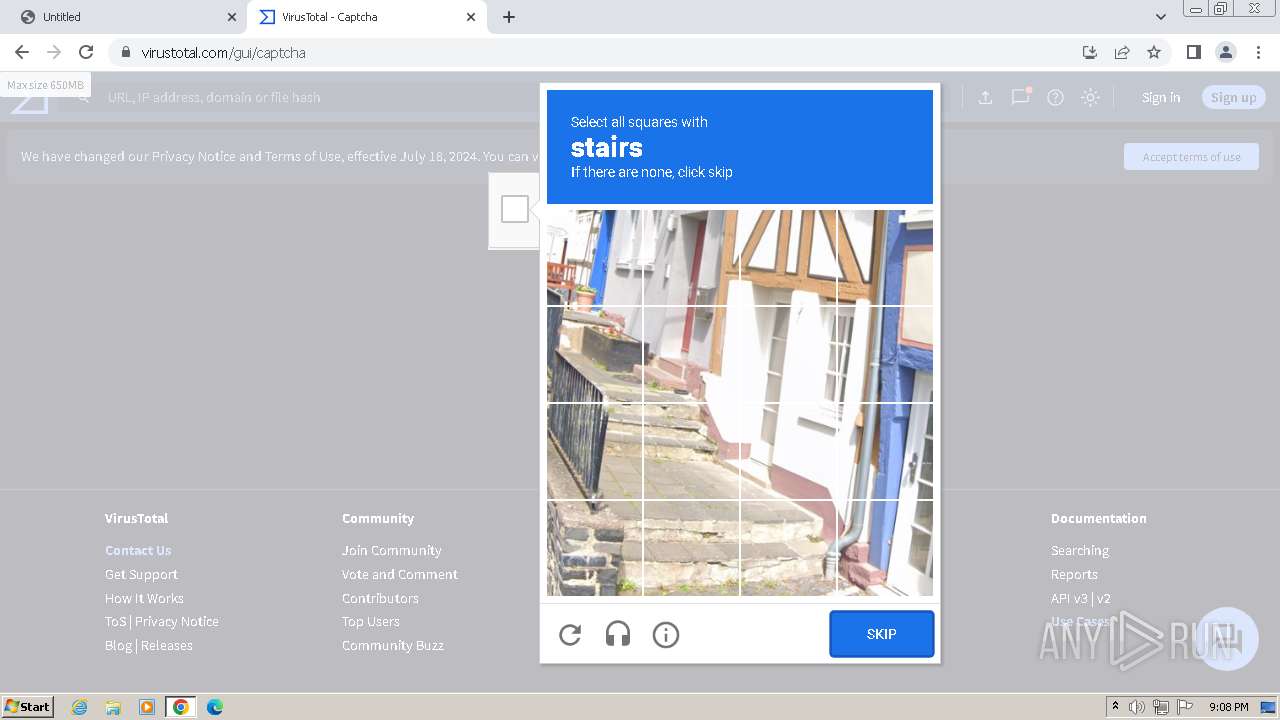Open the How It Works link

[144, 598]
